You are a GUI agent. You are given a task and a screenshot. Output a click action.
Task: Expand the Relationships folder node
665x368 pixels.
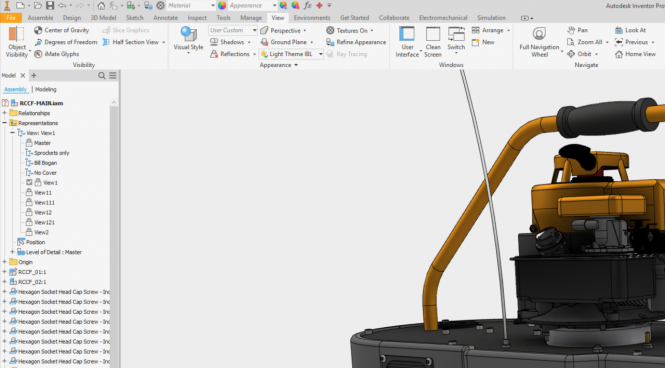pos(5,113)
